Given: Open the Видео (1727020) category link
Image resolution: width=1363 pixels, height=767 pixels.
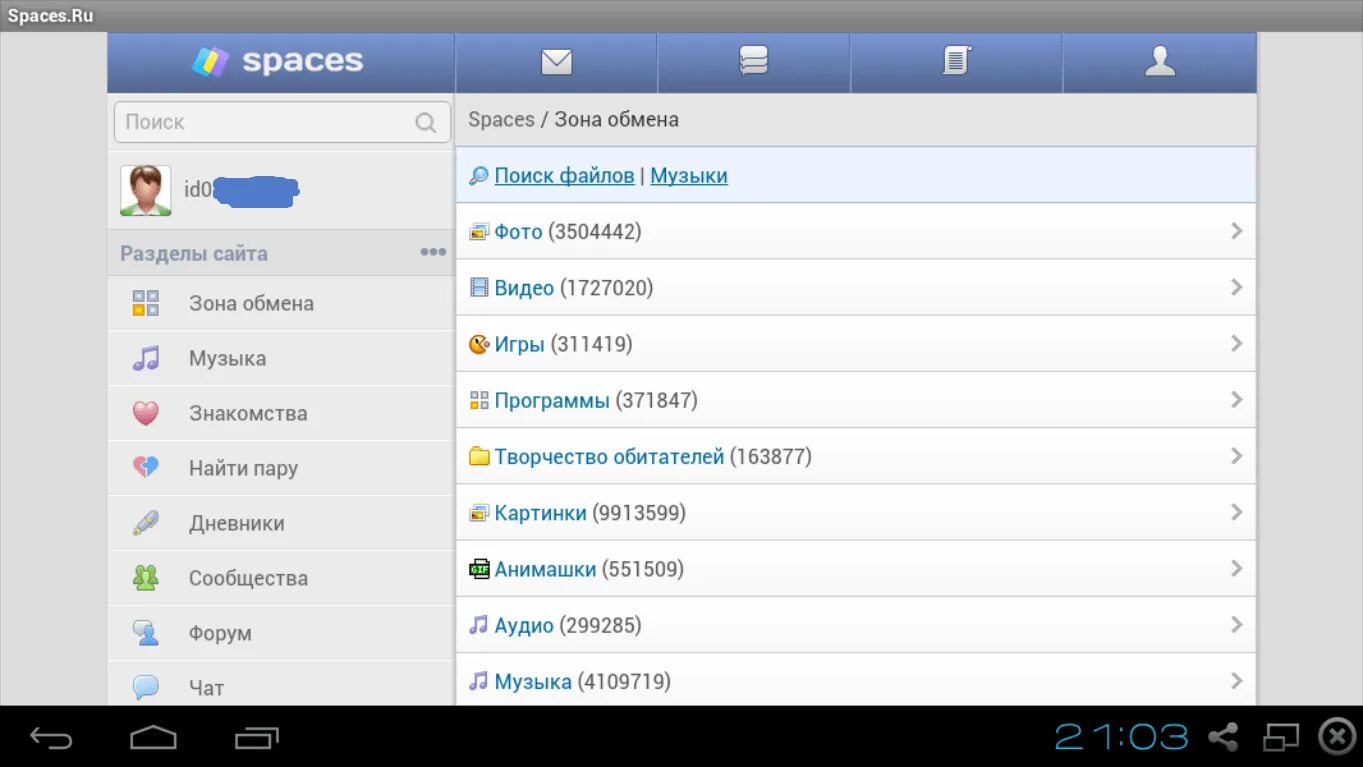Looking at the screenshot, I should 574,288.
